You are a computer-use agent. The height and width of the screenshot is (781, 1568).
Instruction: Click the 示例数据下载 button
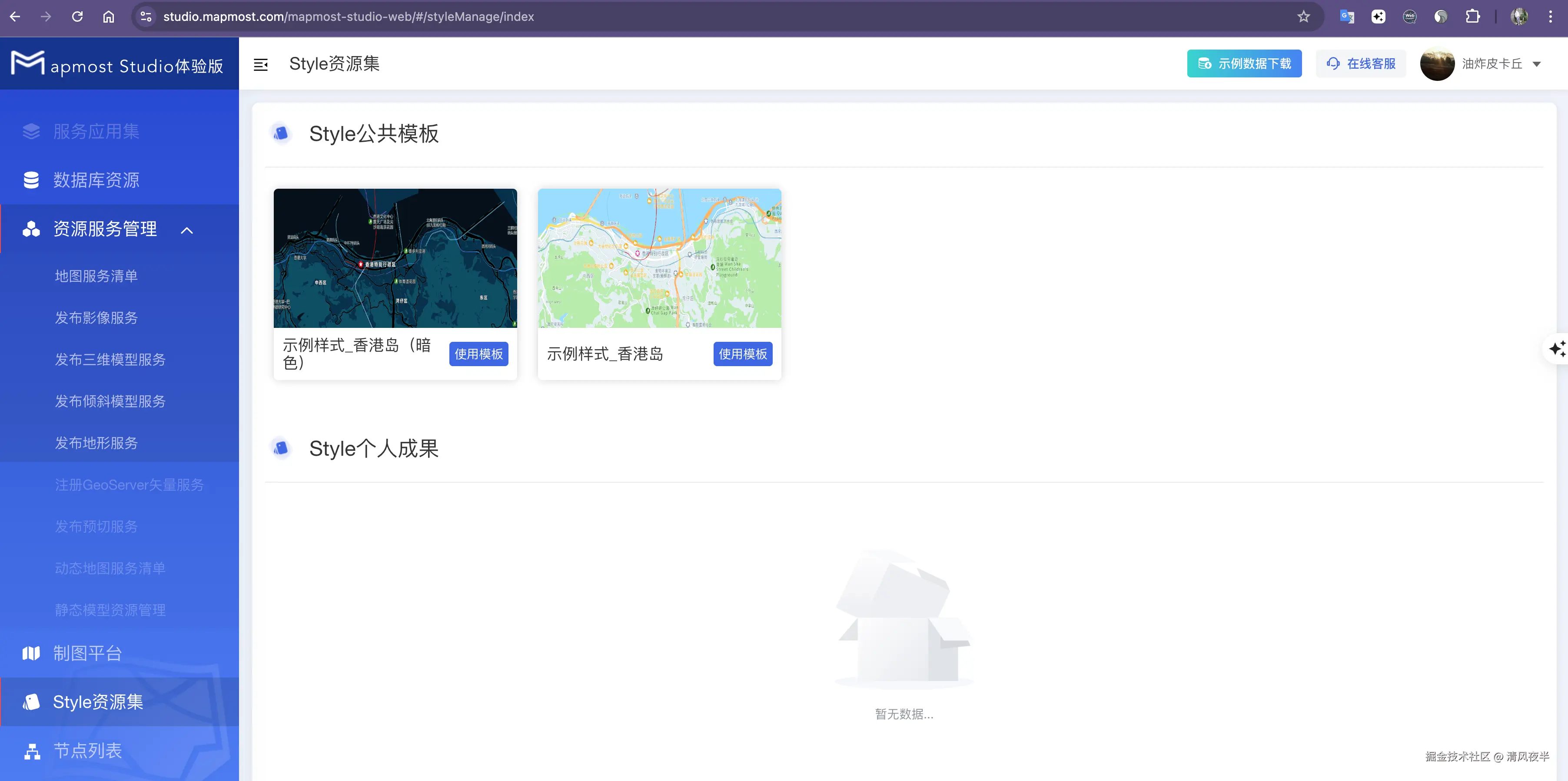coord(1243,64)
